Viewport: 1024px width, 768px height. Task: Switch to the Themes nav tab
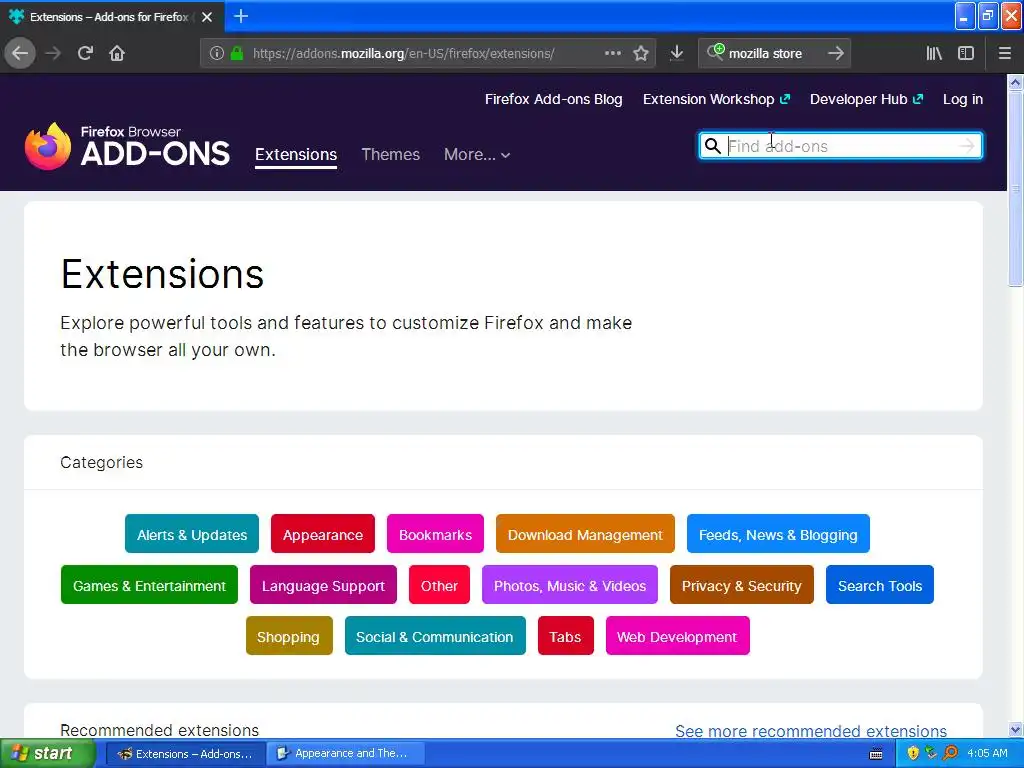391,155
